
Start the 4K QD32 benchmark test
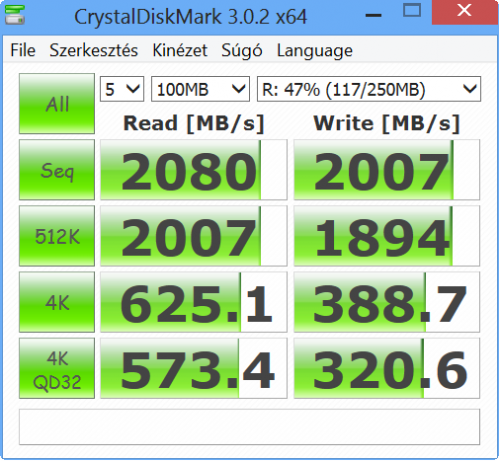click(x=57, y=368)
